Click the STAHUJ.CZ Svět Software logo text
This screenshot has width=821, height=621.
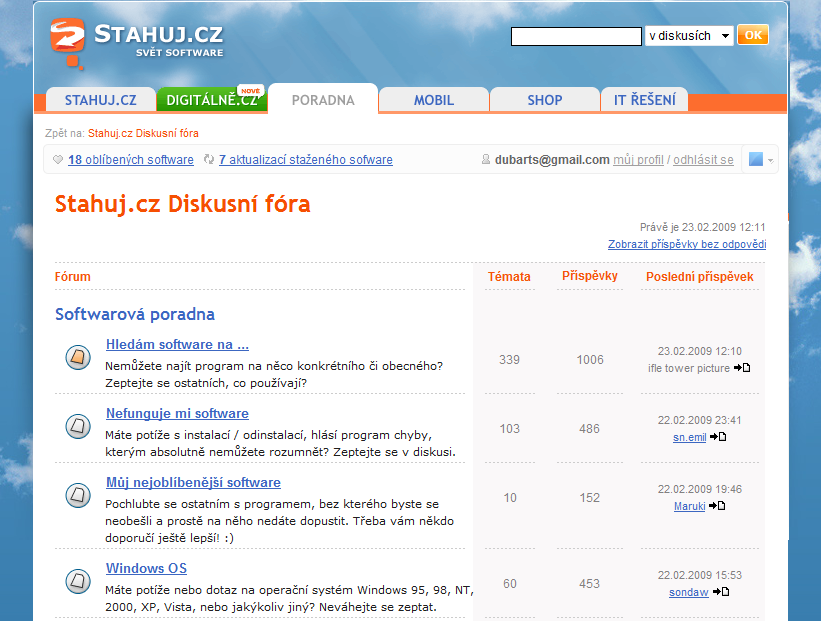tap(159, 40)
